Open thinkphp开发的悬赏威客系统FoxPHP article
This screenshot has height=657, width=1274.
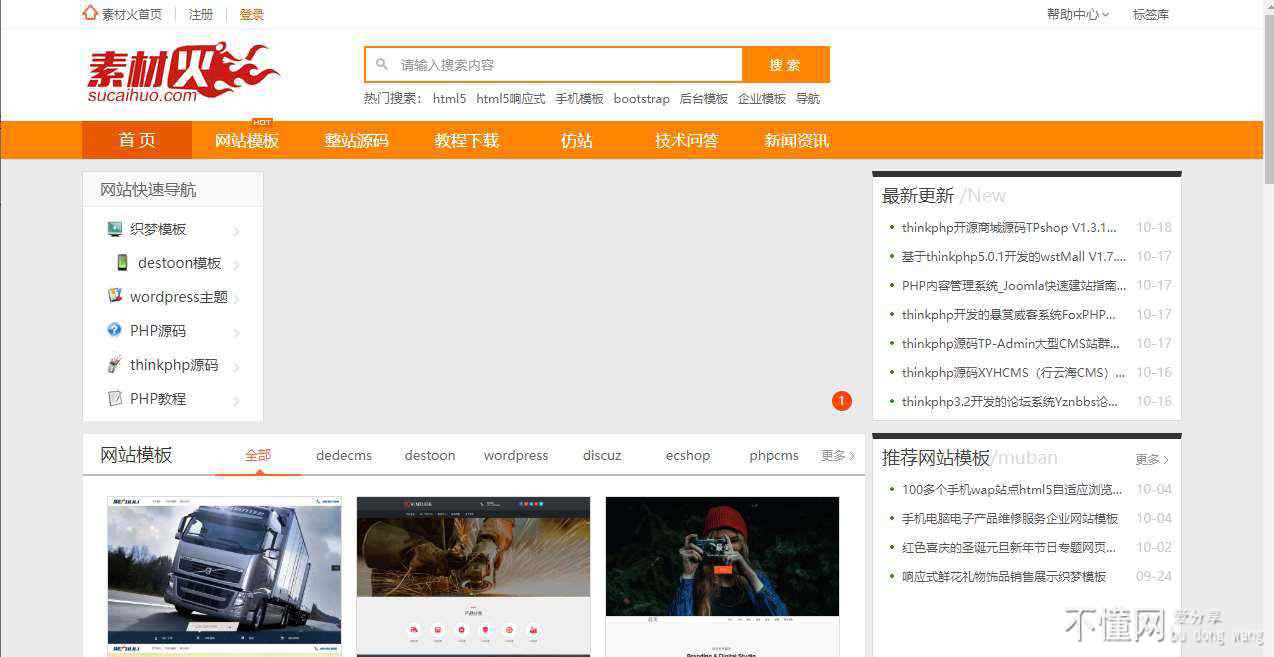tap(1009, 314)
